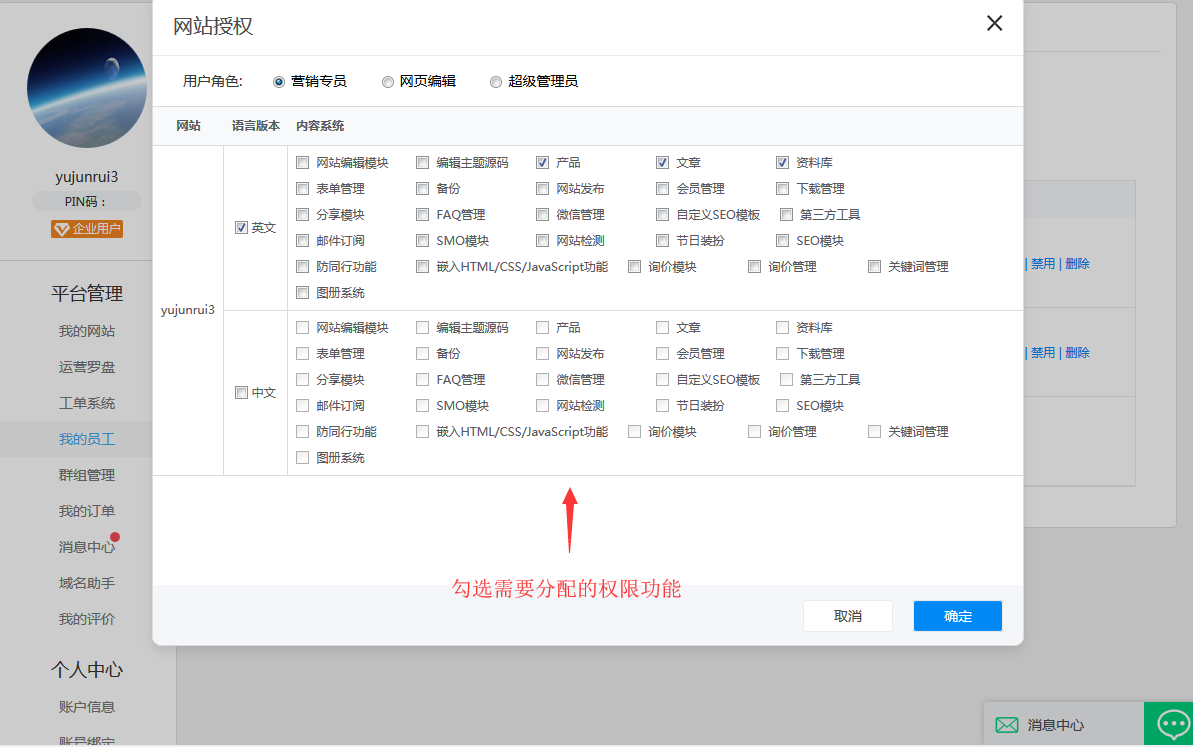The height and width of the screenshot is (747, 1193).
Task: Open 消息中心 with red notification dot
Action: coord(86,547)
